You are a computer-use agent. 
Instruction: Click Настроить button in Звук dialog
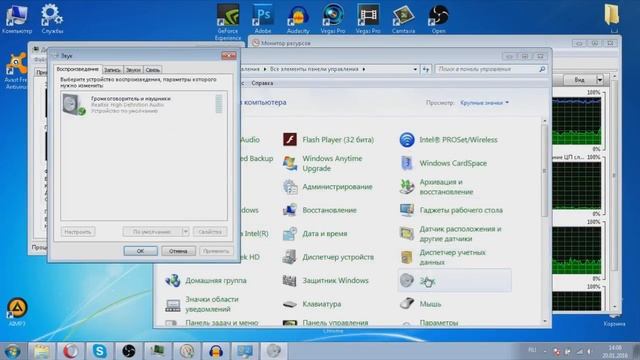click(78, 232)
